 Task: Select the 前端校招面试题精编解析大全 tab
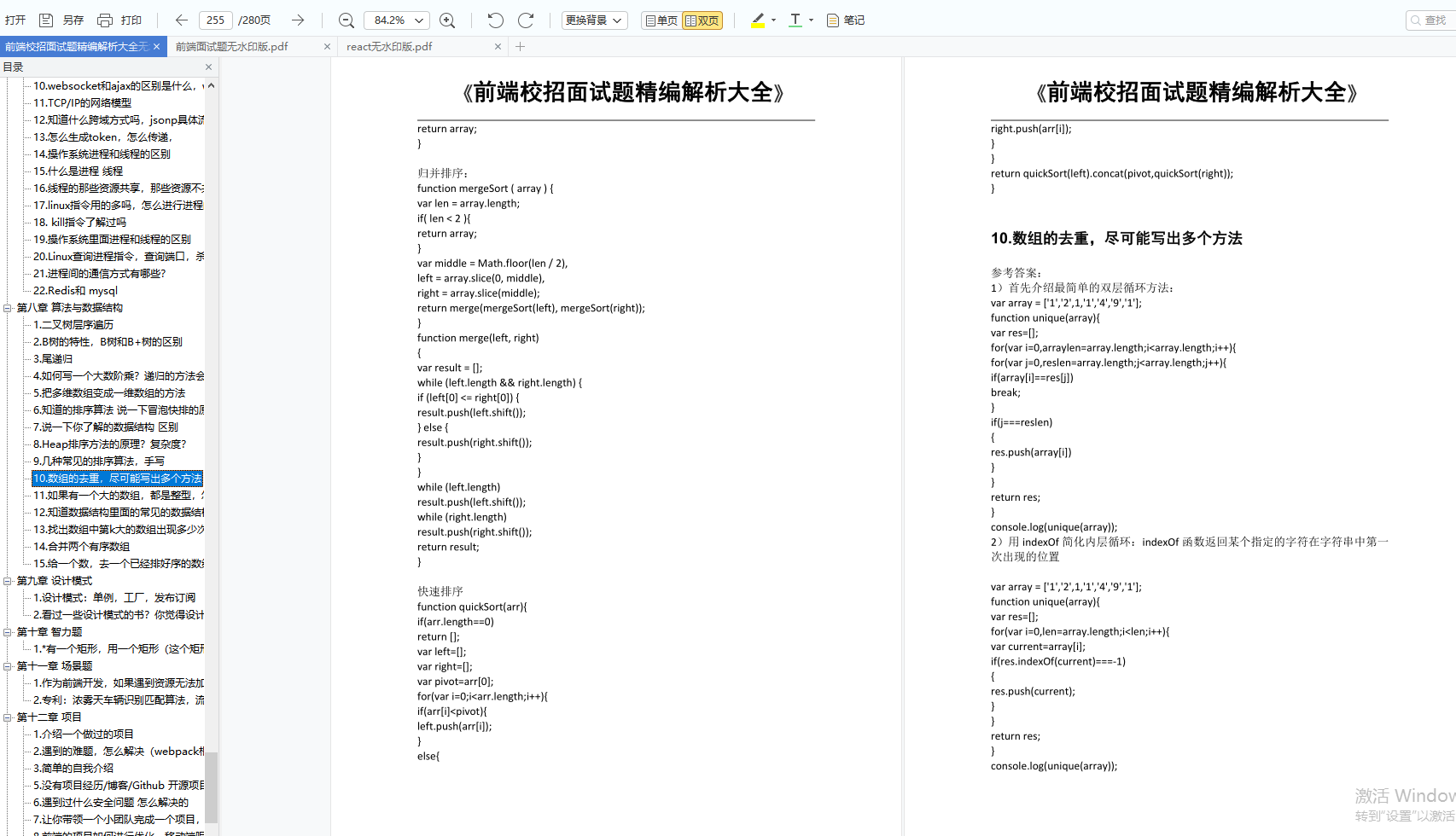(77, 46)
